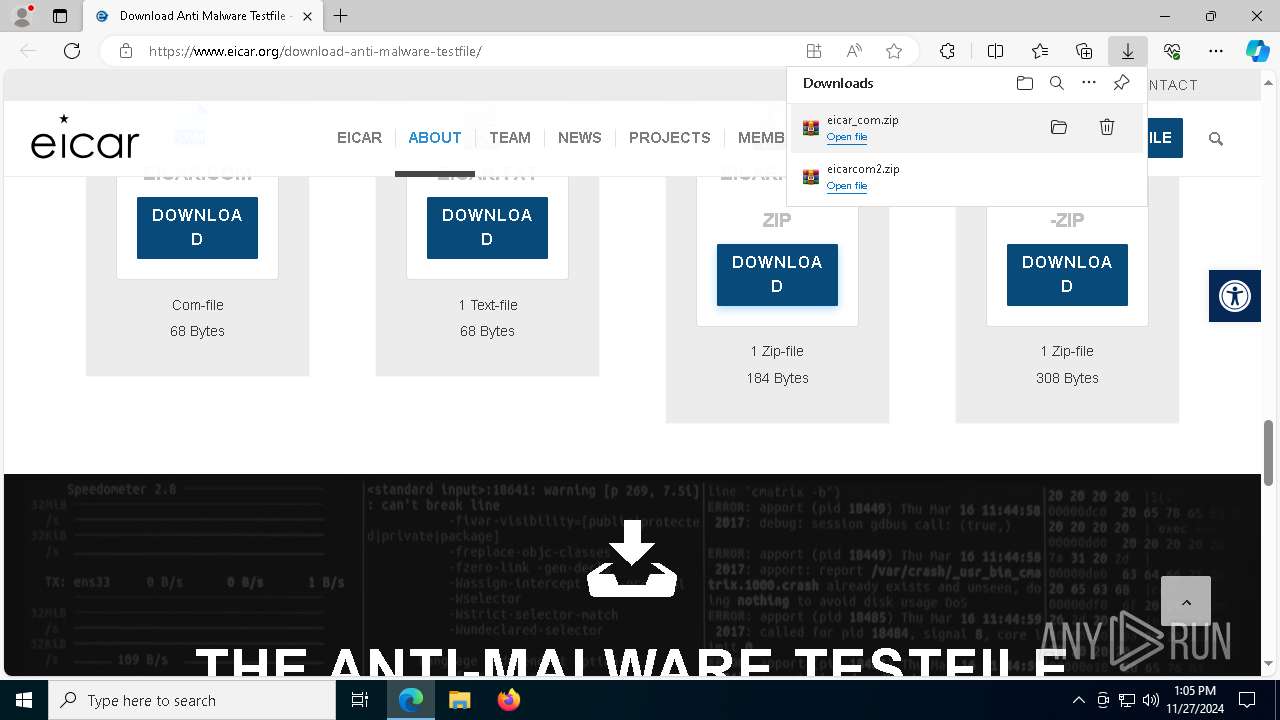
Task: Go to NEWS menu item
Action: tap(580, 138)
